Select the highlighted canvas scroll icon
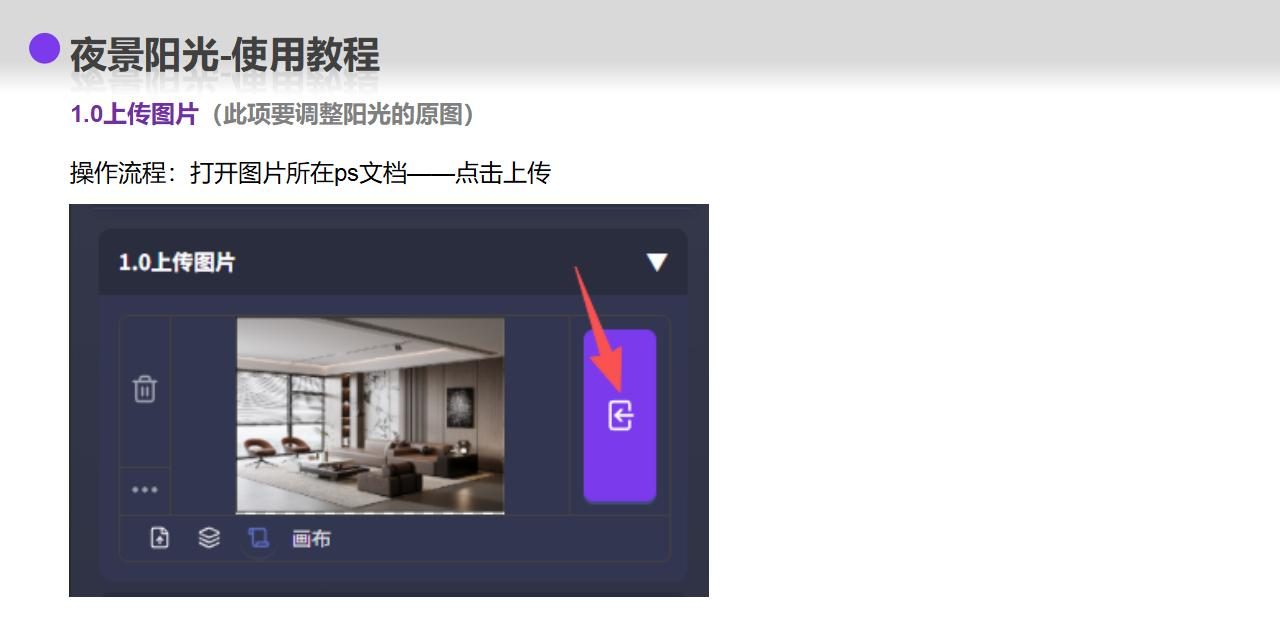Image resolution: width=1280 pixels, height=636 pixels. click(258, 538)
